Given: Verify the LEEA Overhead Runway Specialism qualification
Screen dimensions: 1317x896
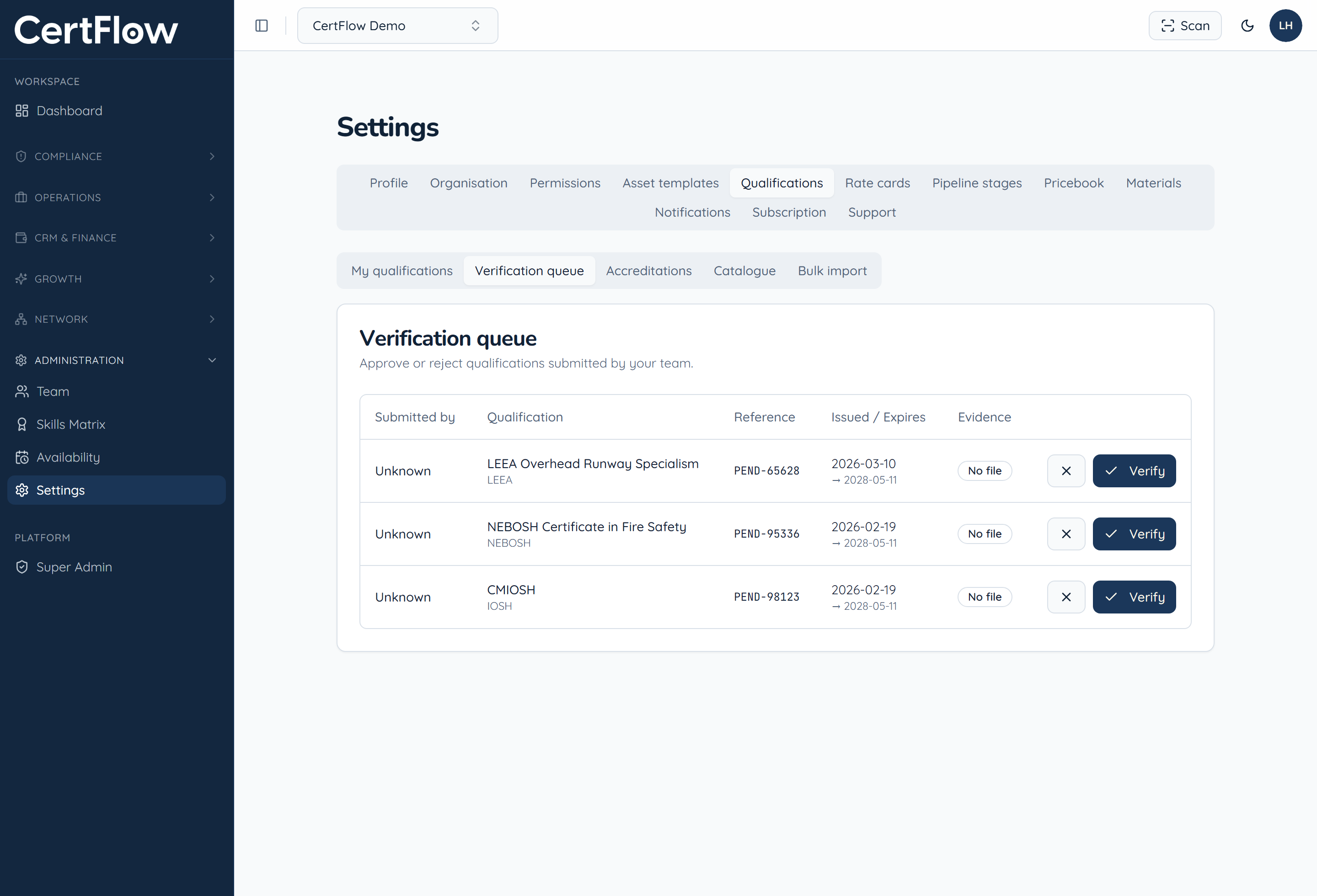Looking at the screenshot, I should coord(1134,471).
